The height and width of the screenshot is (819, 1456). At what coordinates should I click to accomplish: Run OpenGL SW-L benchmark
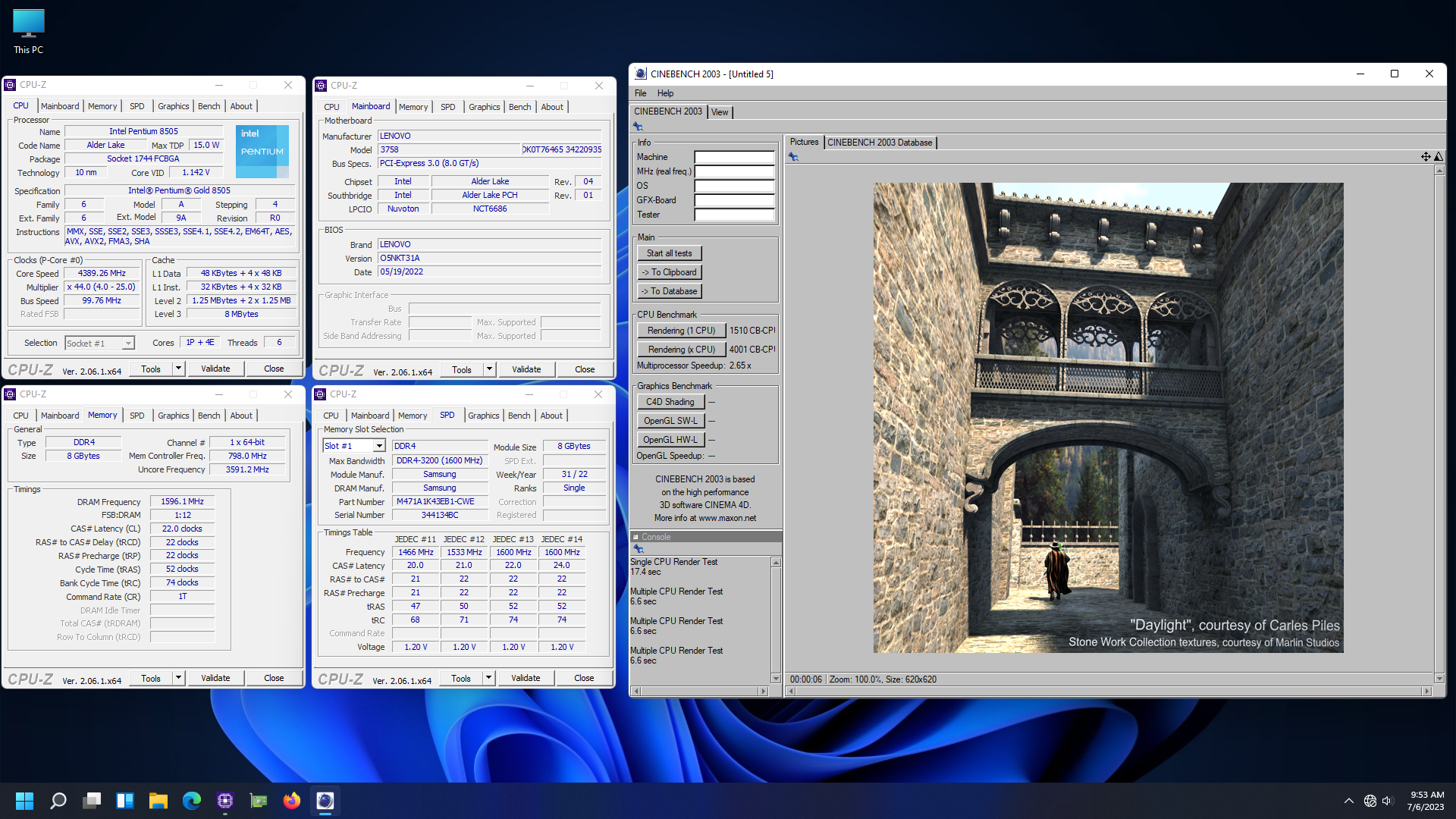(x=670, y=421)
